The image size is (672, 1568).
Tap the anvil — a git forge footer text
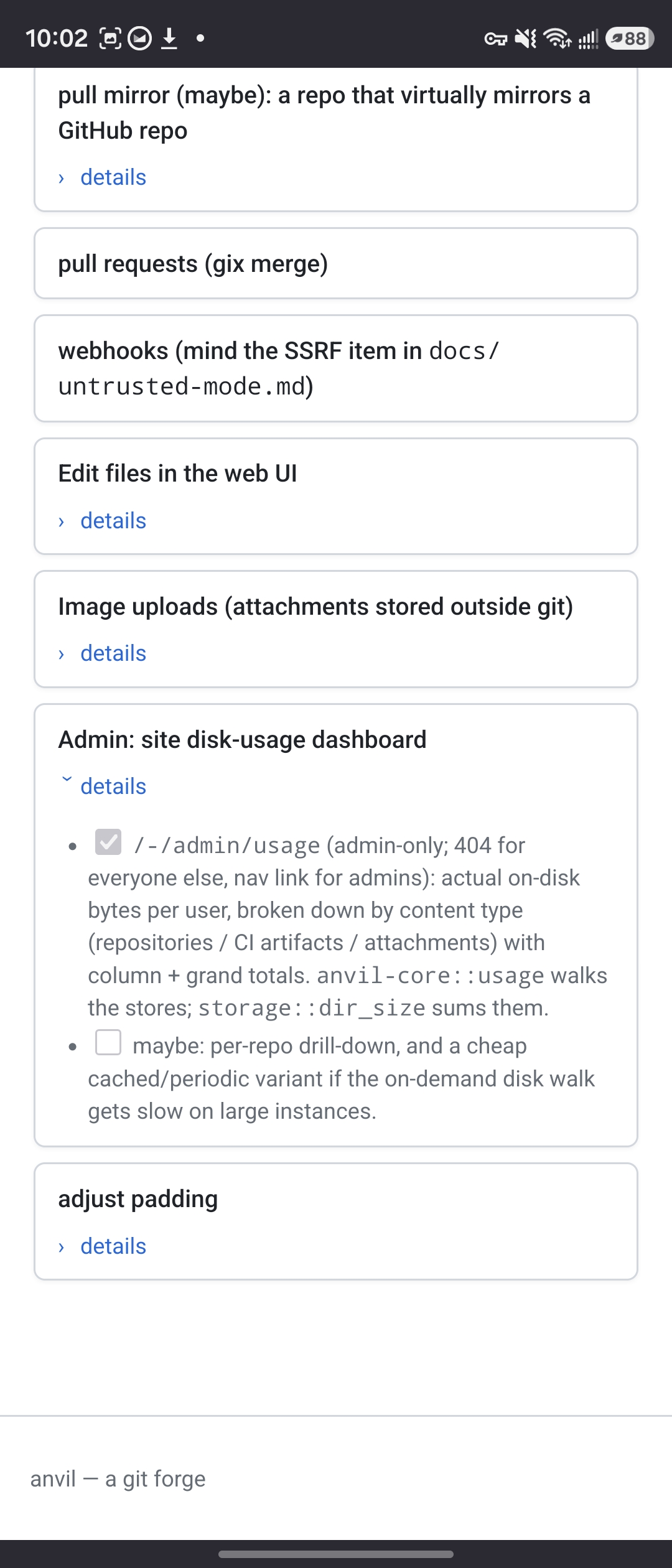(x=118, y=1478)
